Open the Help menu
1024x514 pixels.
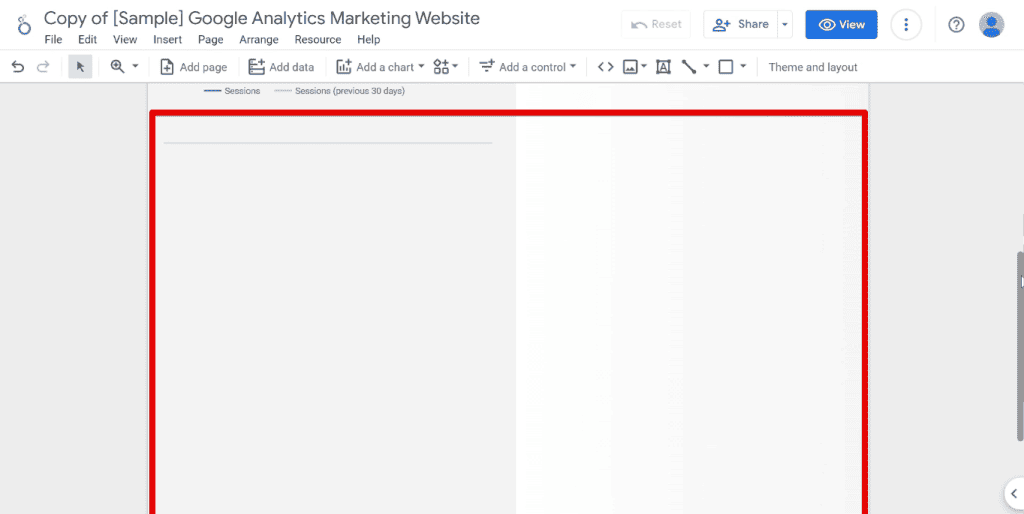[368, 39]
